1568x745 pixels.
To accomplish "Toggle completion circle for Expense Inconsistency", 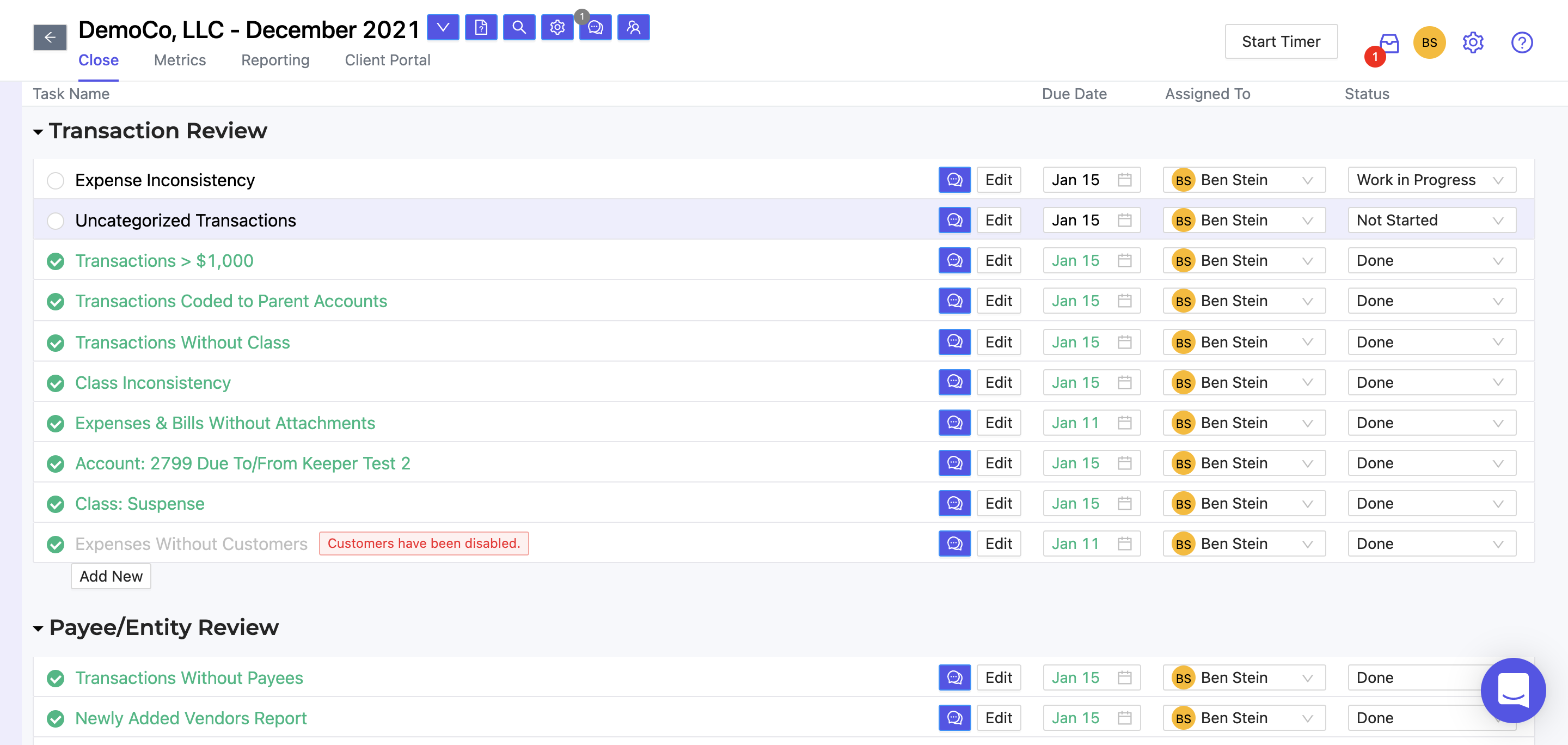I will [56, 179].
